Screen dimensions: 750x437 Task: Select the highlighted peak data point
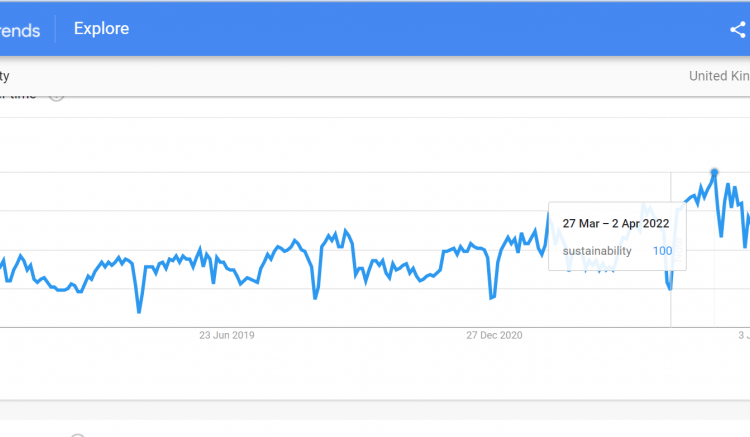pos(714,172)
